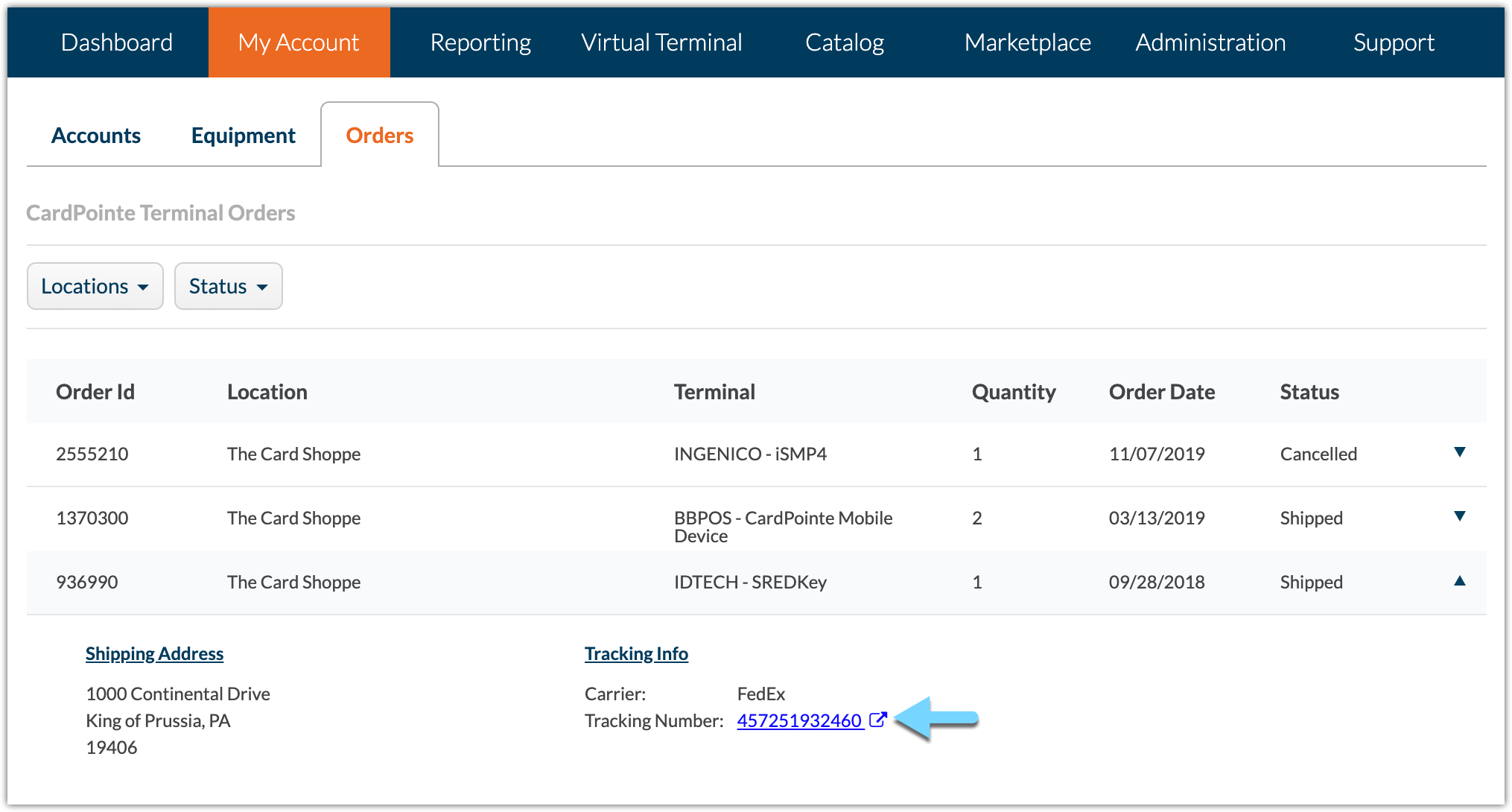Viewport: 1512px width, 812px height.
Task: Select order id 2555210
Action: (92, 454)
